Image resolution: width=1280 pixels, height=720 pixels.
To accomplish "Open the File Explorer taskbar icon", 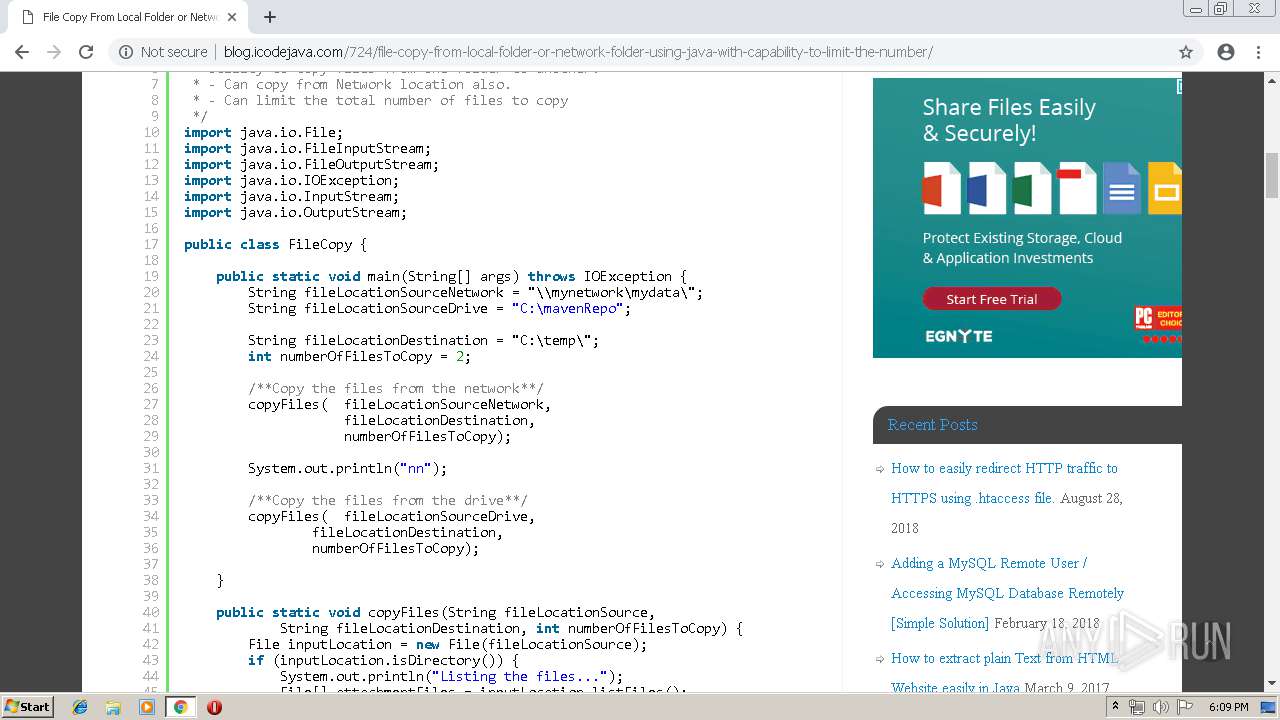I will point(113,707).
